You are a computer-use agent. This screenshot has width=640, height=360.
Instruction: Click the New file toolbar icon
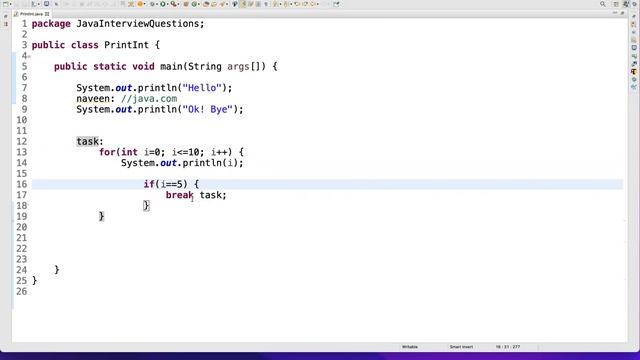(x=5, y=4)
